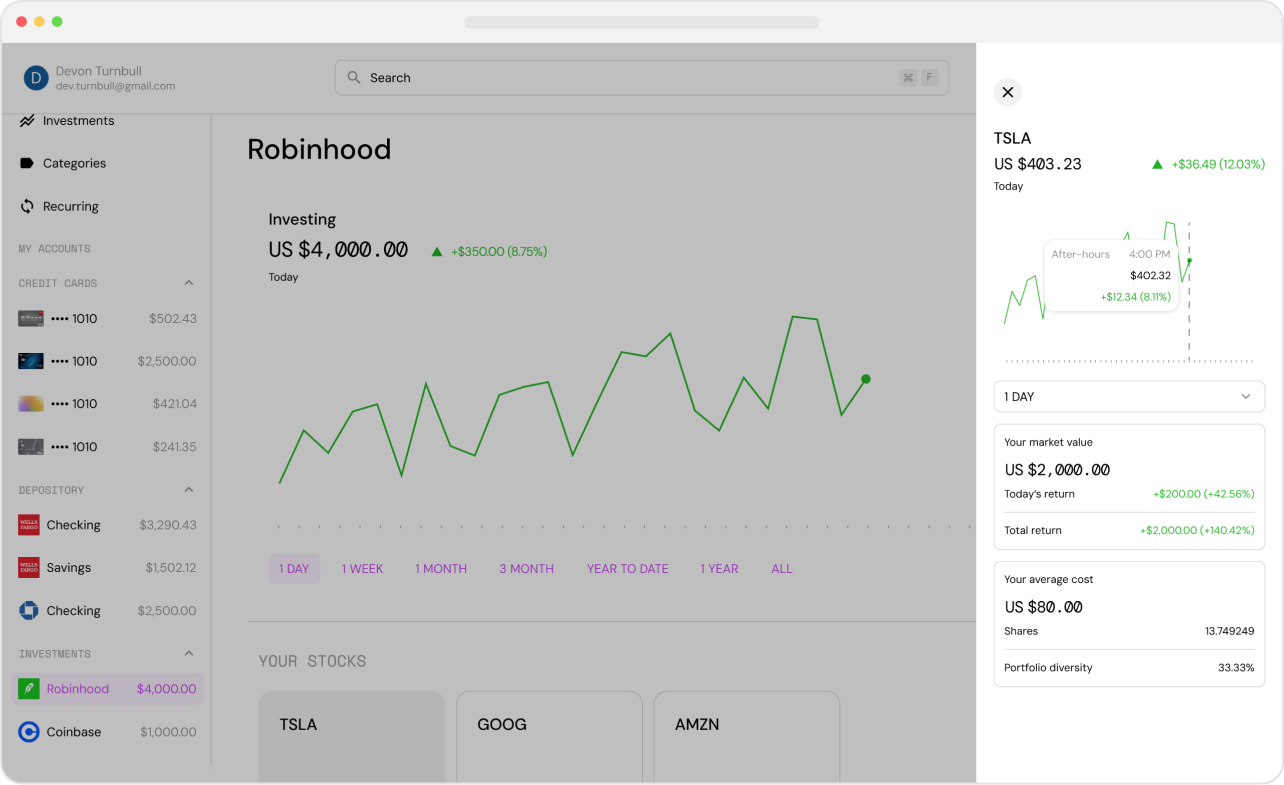This screenshot has width=1284, height=785.
Task: Collapse the Investments accounts section
Action: [189, 654]
